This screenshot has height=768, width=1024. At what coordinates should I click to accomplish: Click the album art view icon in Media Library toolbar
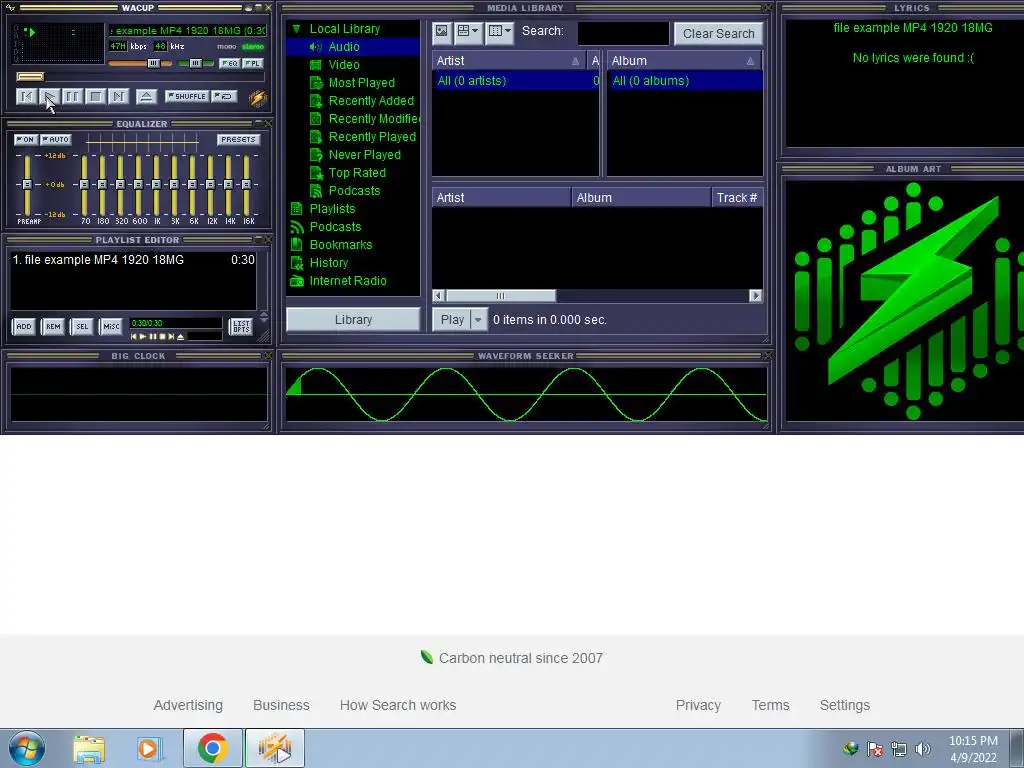point(442,31)
